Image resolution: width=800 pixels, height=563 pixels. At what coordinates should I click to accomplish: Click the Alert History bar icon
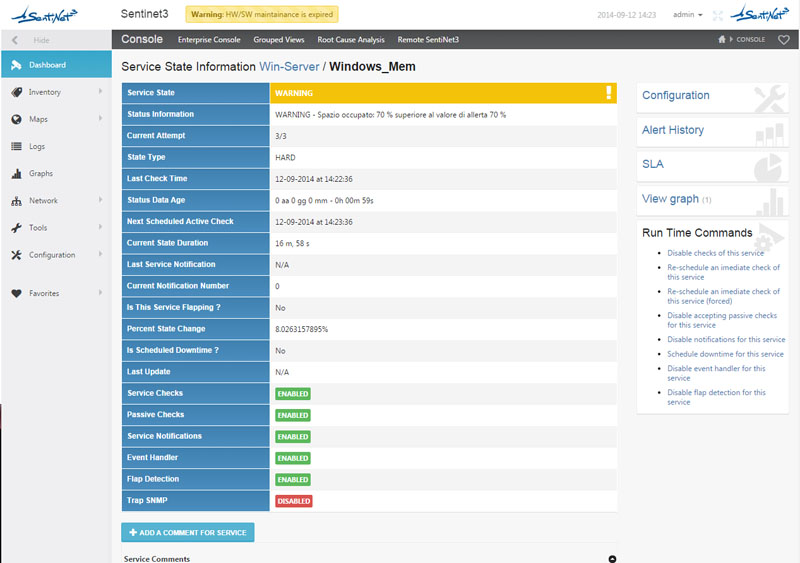(x=770, y=135)
